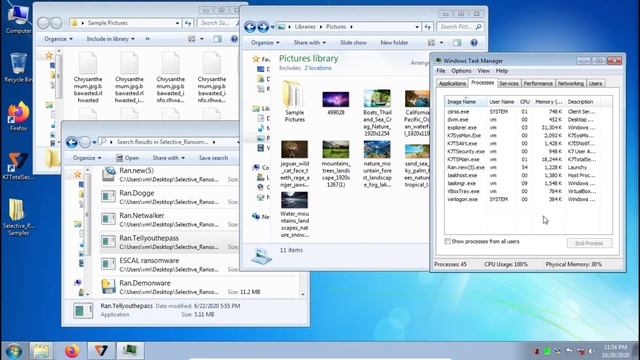Select Water_mountains landscape thumbnail

294,215
